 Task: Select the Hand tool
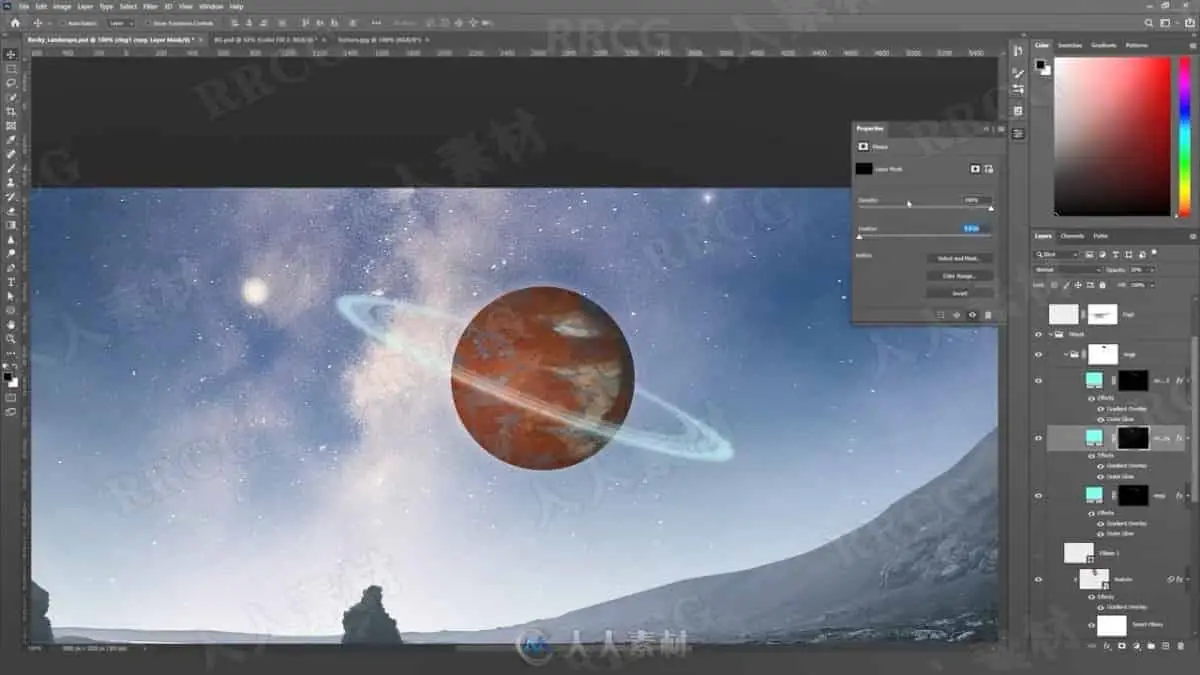pos(12,324)
